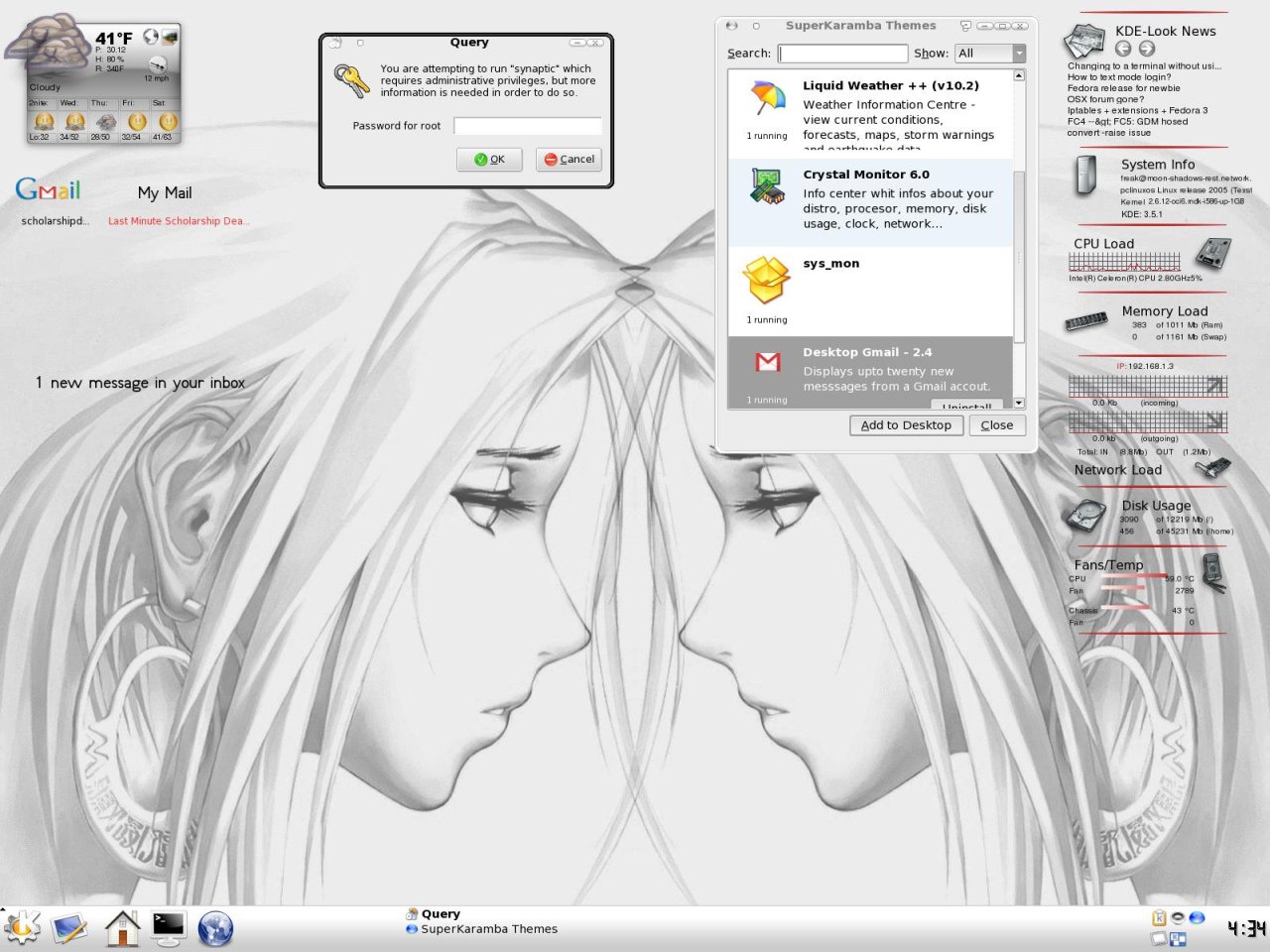Open the landscape image in weather widget
1270x952 pixels.
click(170, 38)
